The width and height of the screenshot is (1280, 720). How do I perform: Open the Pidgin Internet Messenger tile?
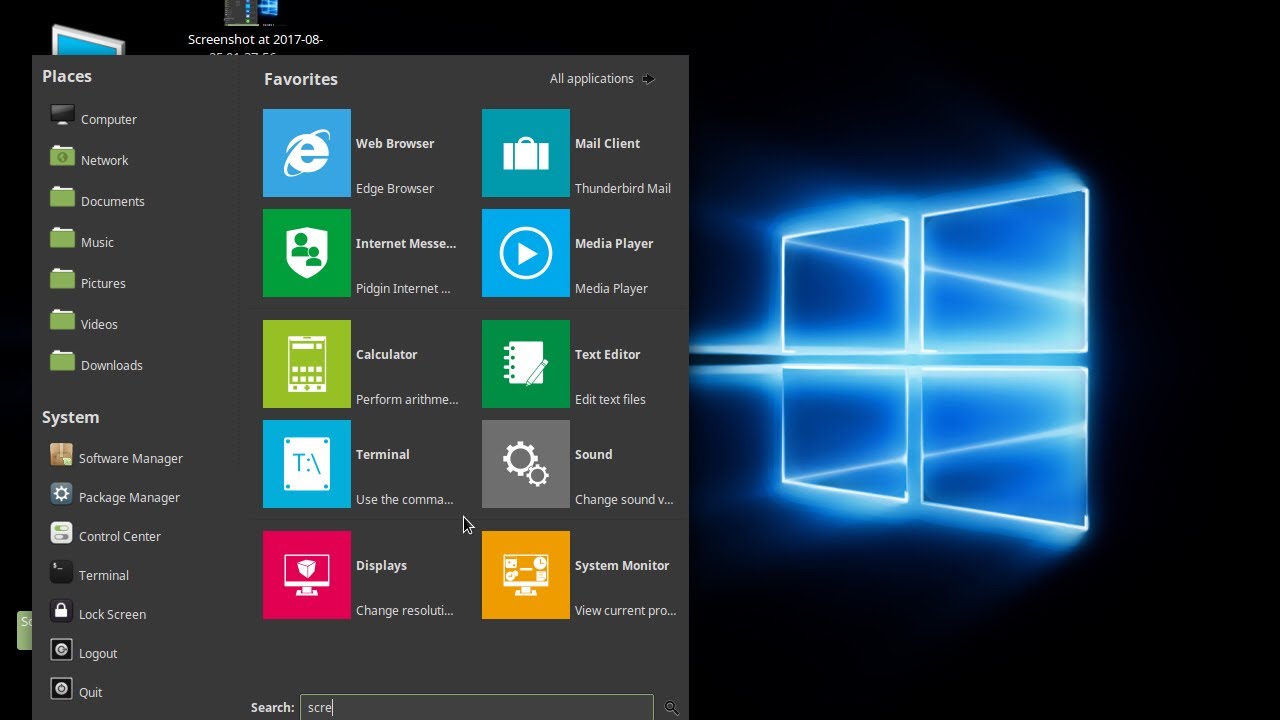pos(307,253)
